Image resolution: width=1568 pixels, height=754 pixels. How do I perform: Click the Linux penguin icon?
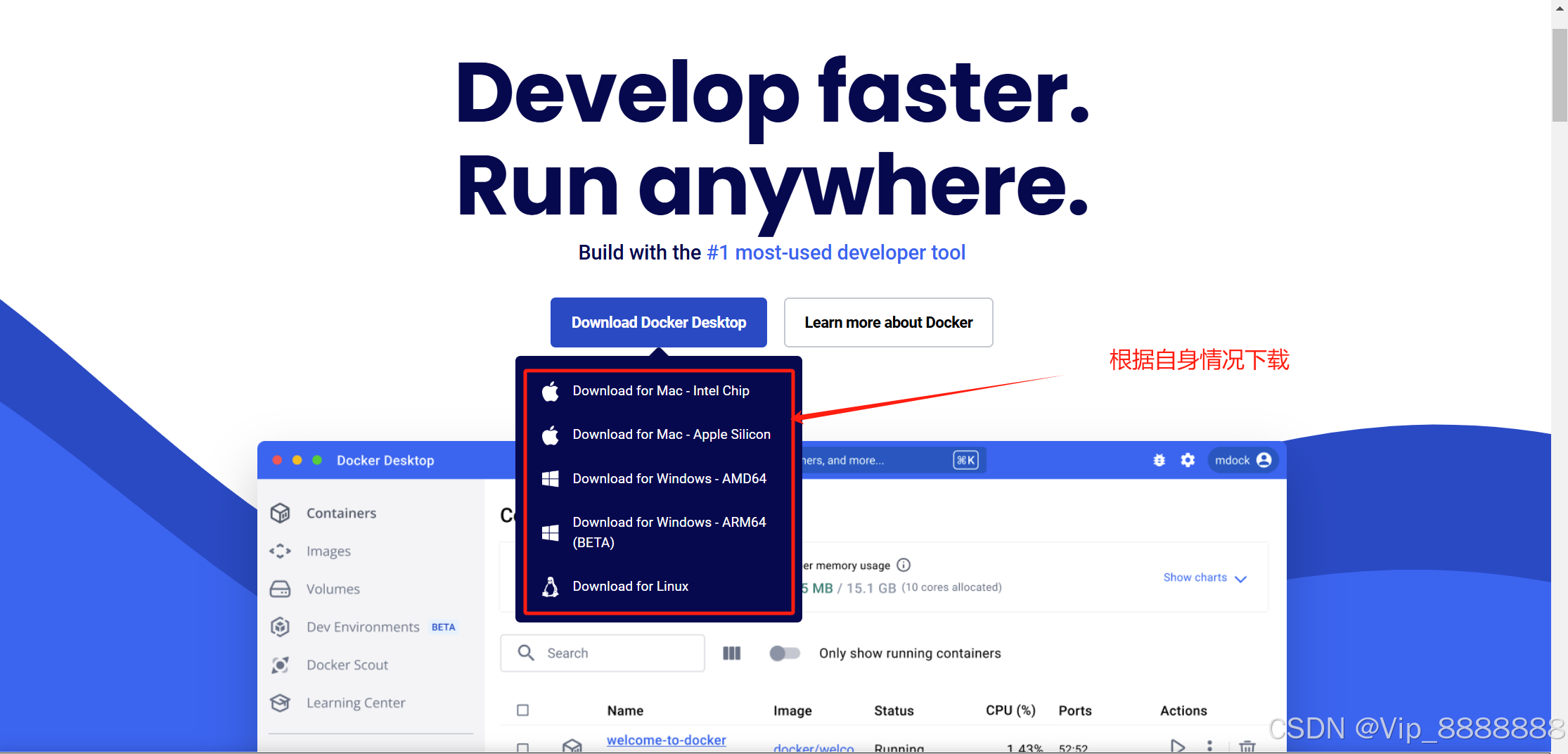550,586
